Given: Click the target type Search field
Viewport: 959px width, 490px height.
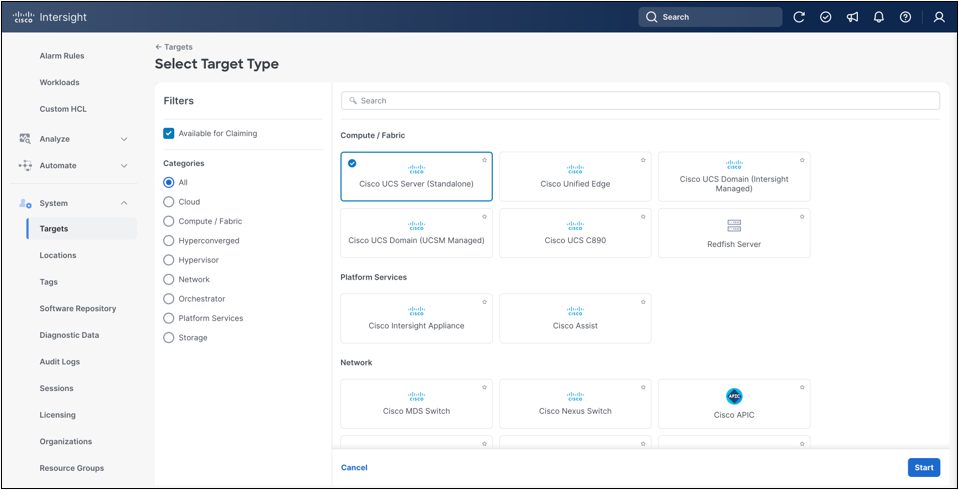Looking at the screenshot, I should (x=640, y=100).
